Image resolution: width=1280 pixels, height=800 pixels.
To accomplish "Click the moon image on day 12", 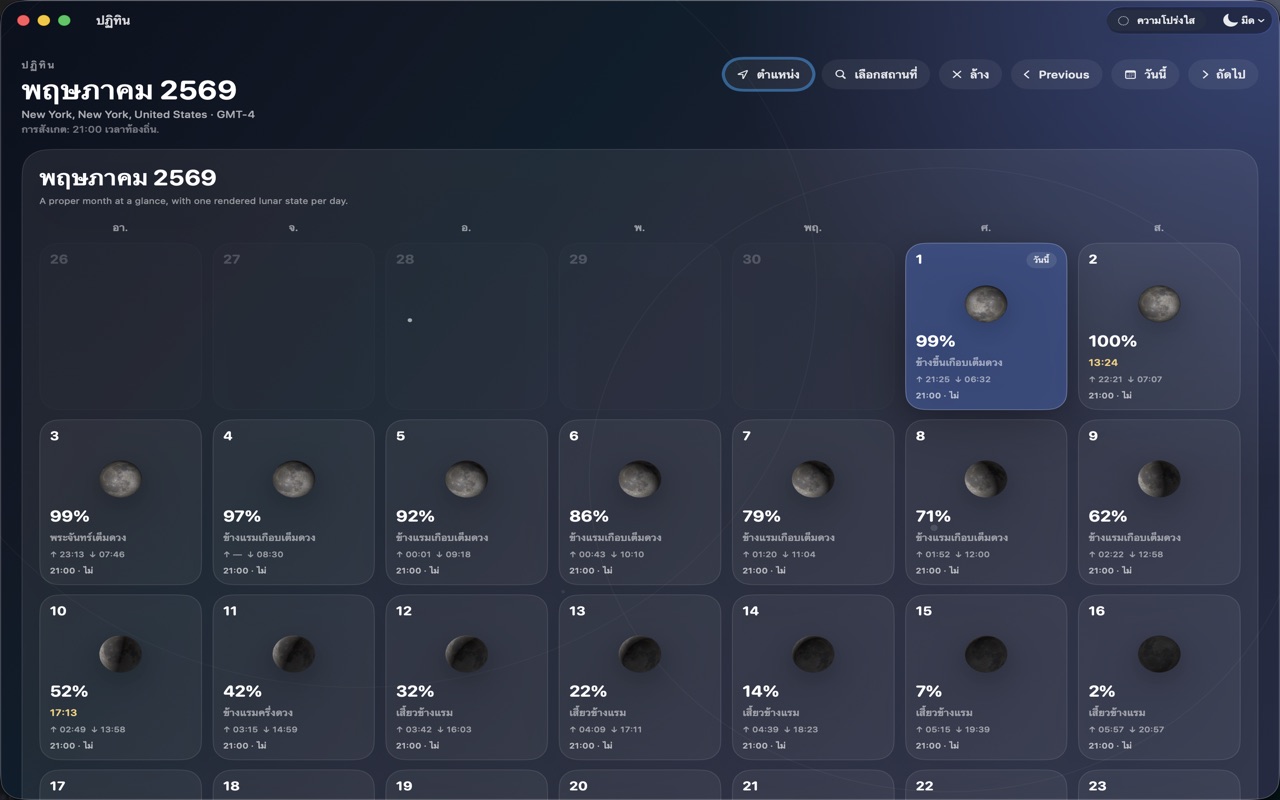I will point(466,654).
